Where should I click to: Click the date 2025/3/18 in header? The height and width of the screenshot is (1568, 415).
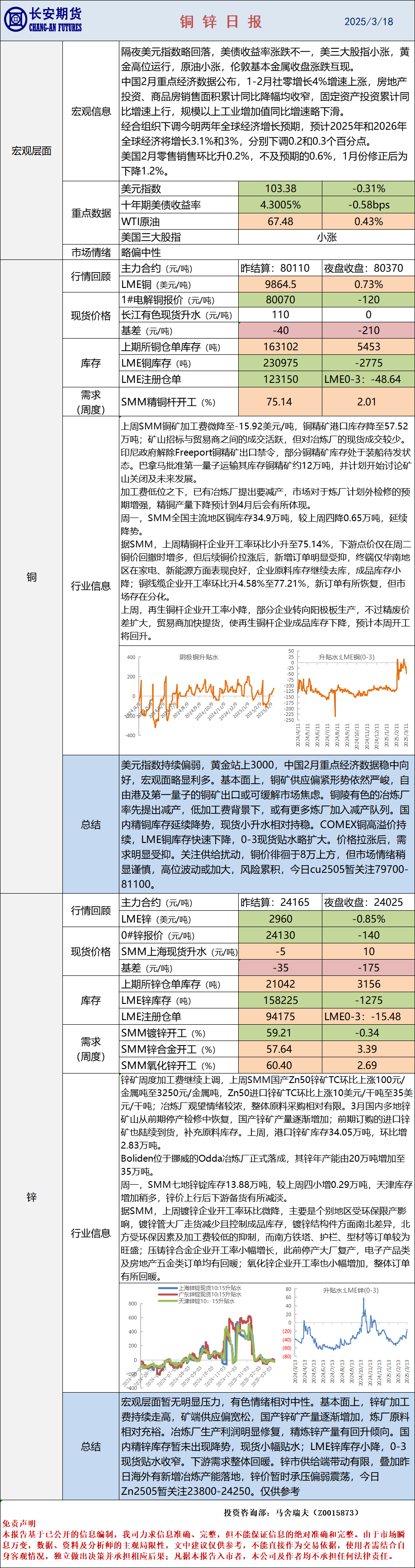pos(368,22)
